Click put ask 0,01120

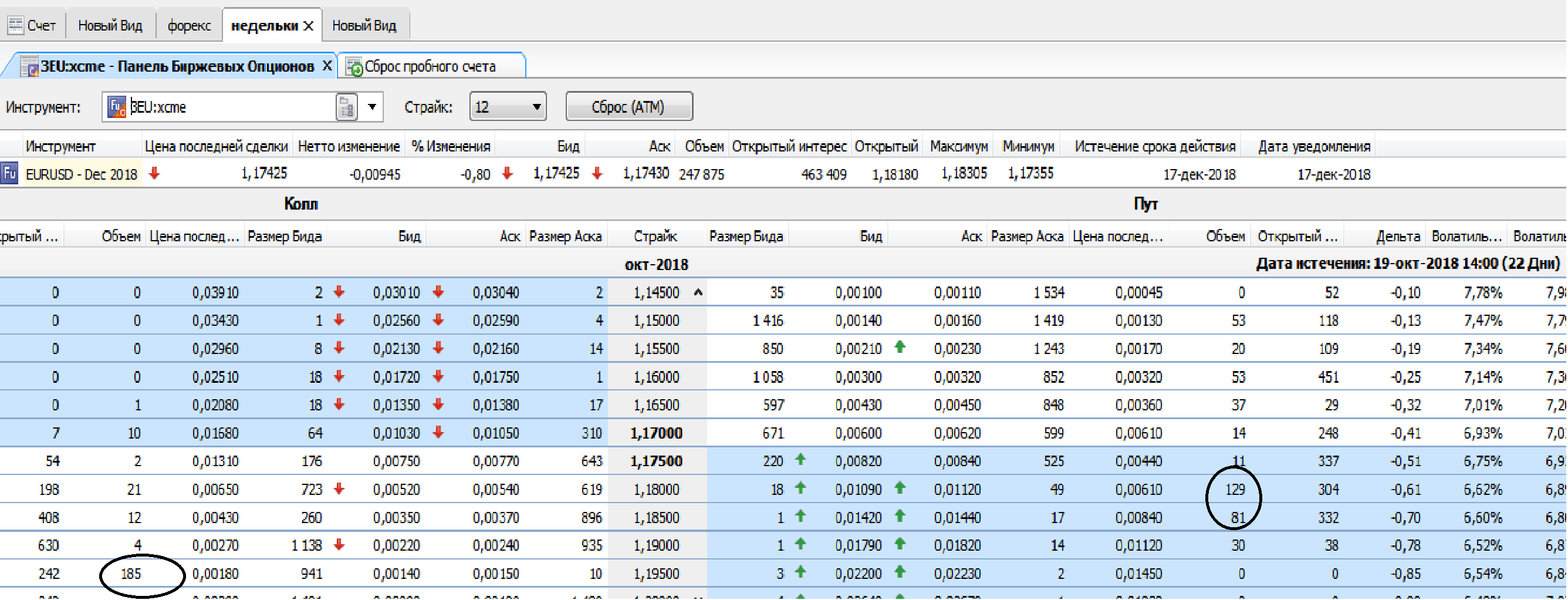coord(958,489)
